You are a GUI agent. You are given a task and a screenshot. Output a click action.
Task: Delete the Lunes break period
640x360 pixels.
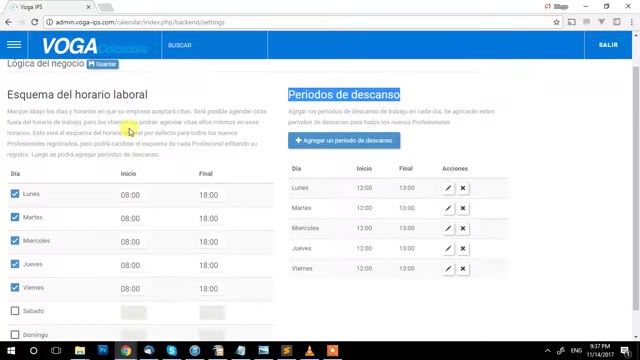point(463,188)
